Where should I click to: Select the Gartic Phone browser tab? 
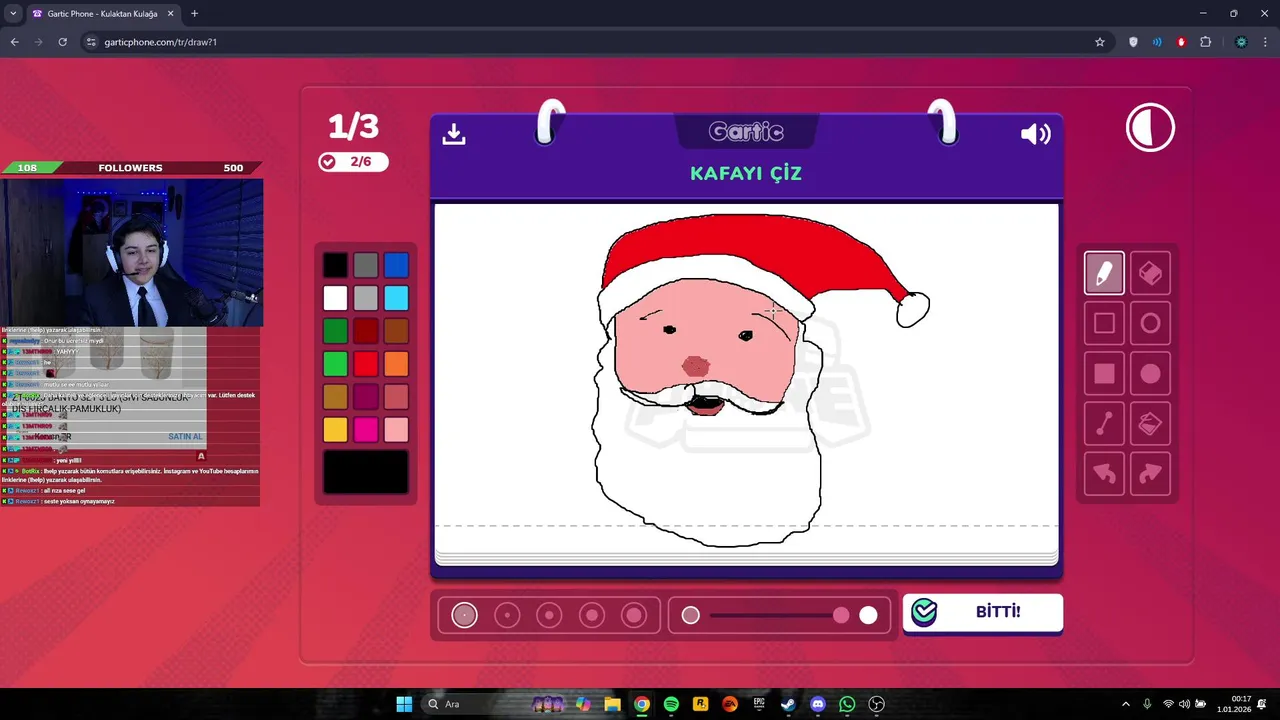tap(102, 14)
